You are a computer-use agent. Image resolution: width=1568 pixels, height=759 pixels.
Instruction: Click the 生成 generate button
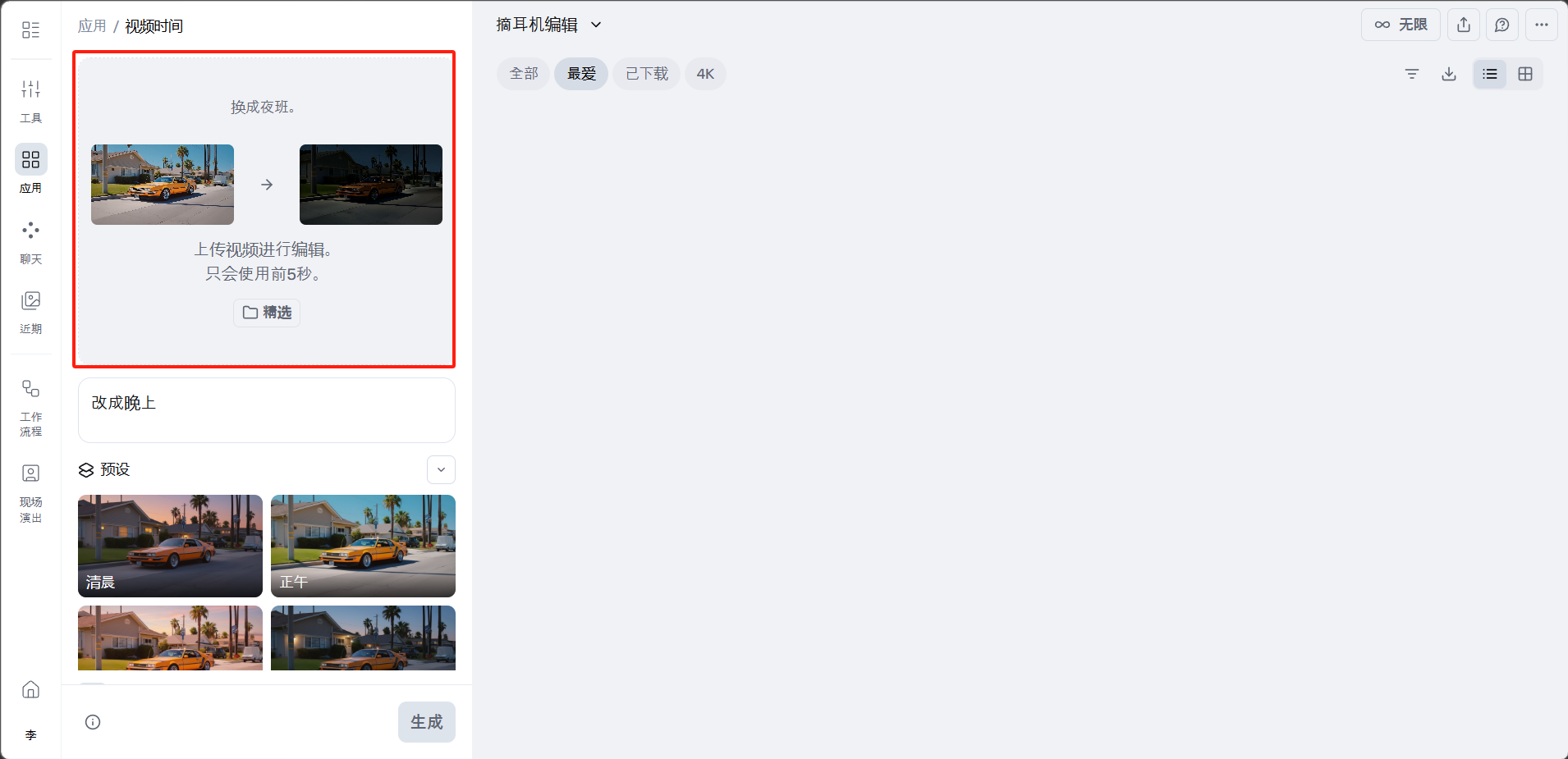click(427, 722)
